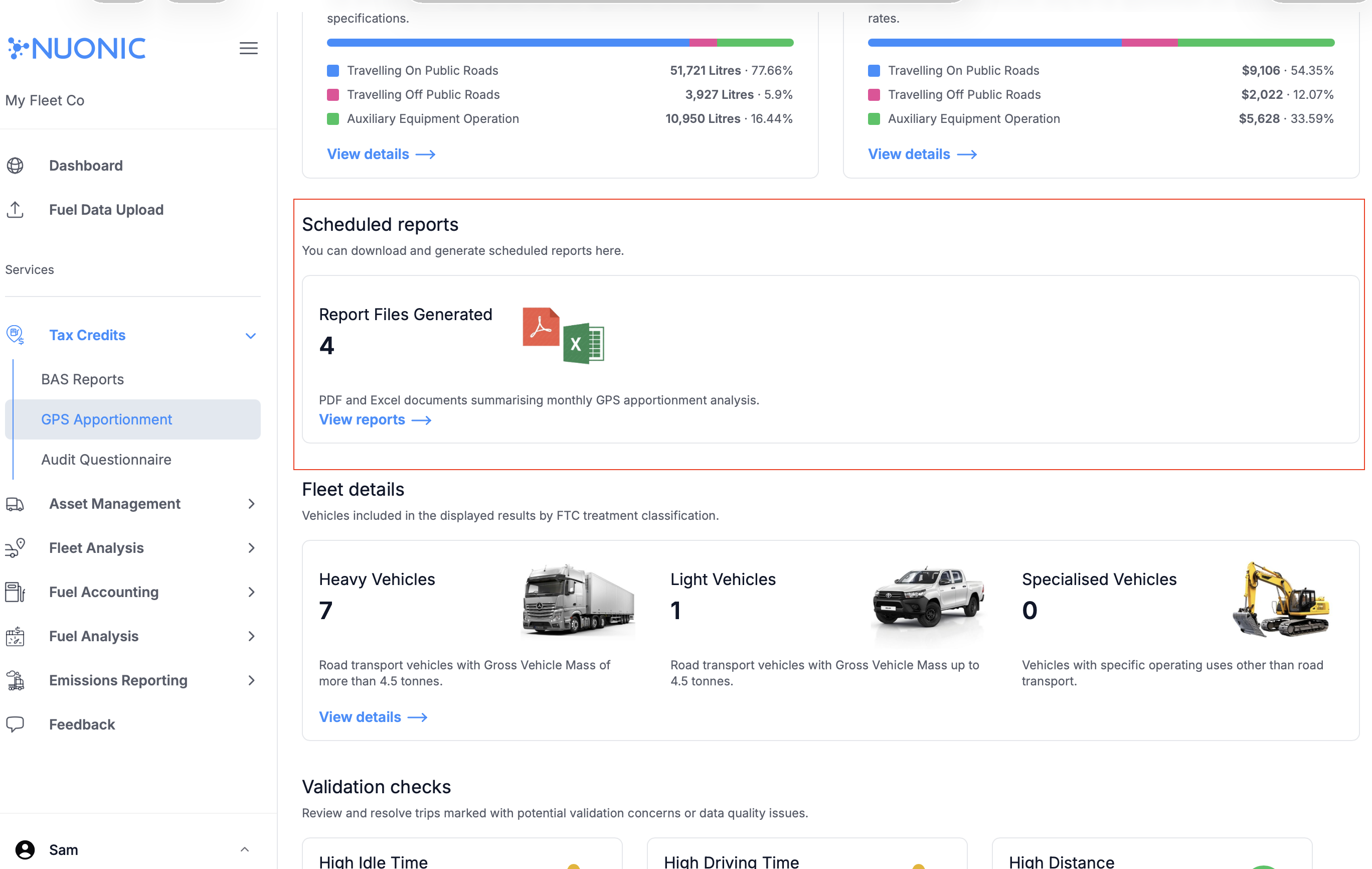
Task: Click the Emissions Reporting truck icon
Action: coord(16,680)
